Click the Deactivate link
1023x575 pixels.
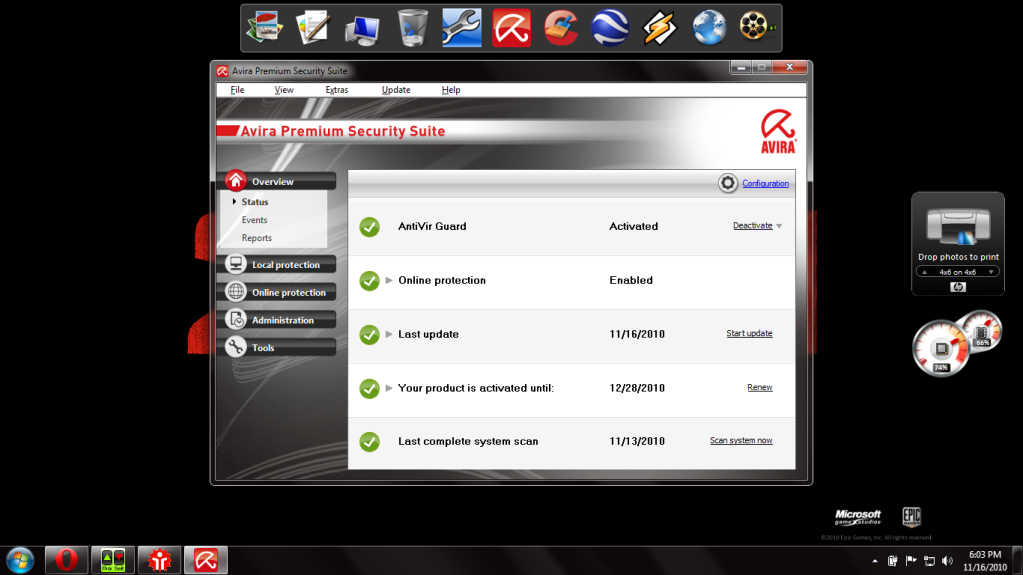pos(752,226)
